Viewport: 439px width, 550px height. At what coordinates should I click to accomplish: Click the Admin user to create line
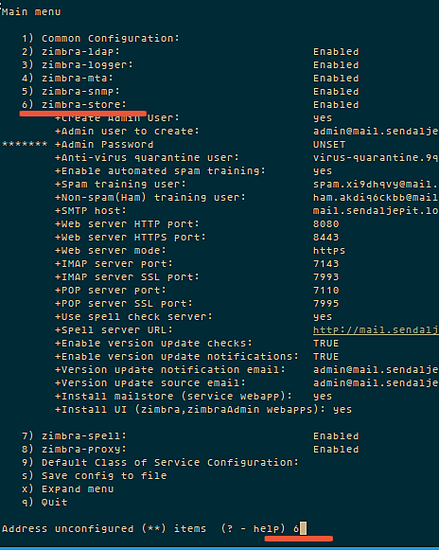pyautogui.click(x=247, y=131)
